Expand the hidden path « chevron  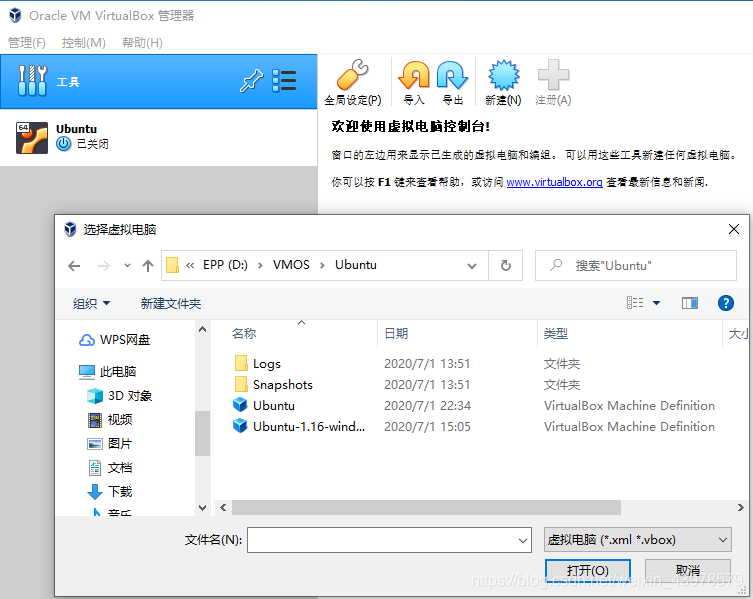pos(190,265)
